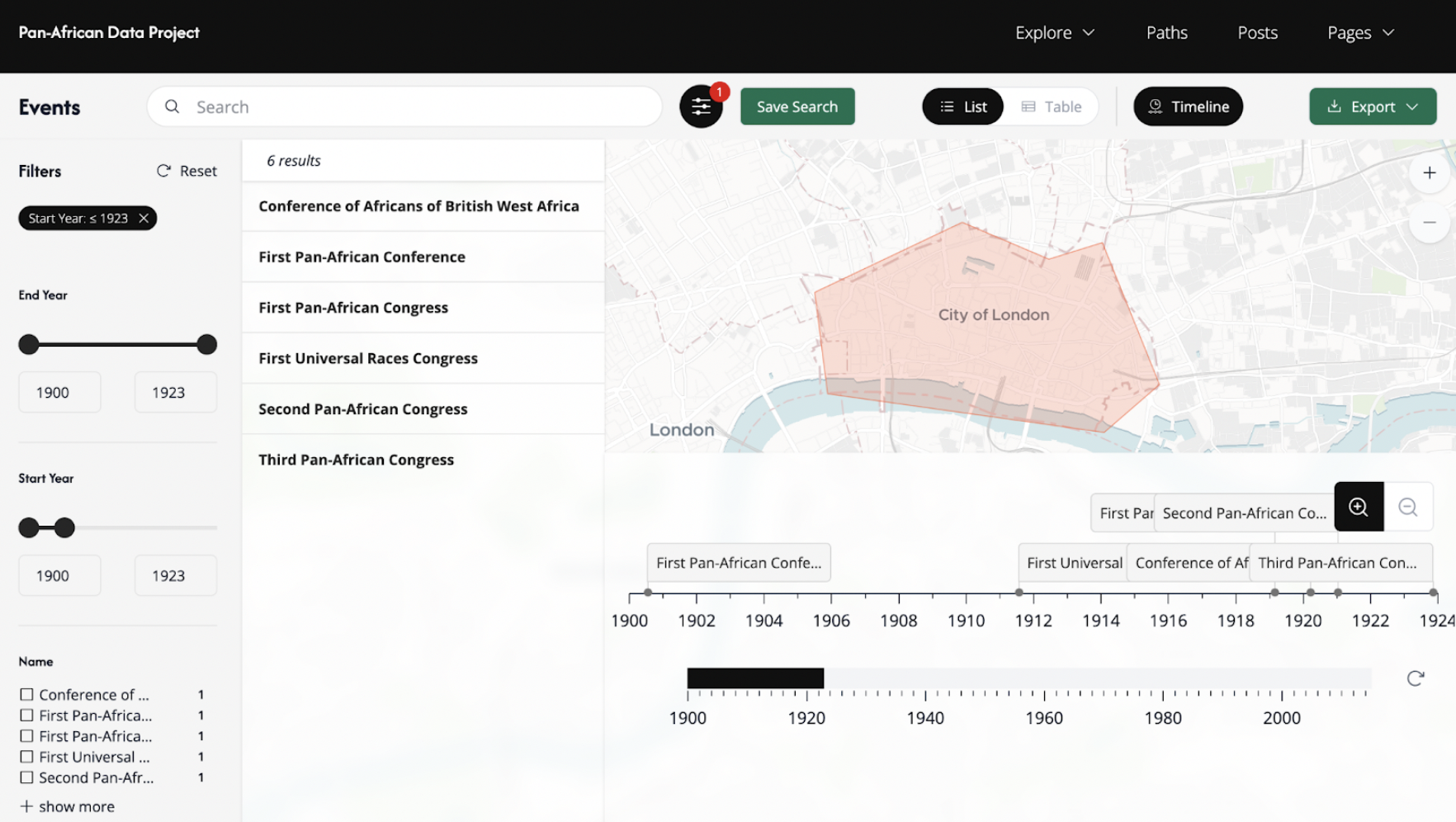1456x822 pixels.
Task: Zoom in on the timeline
Action: [1359, 507]
